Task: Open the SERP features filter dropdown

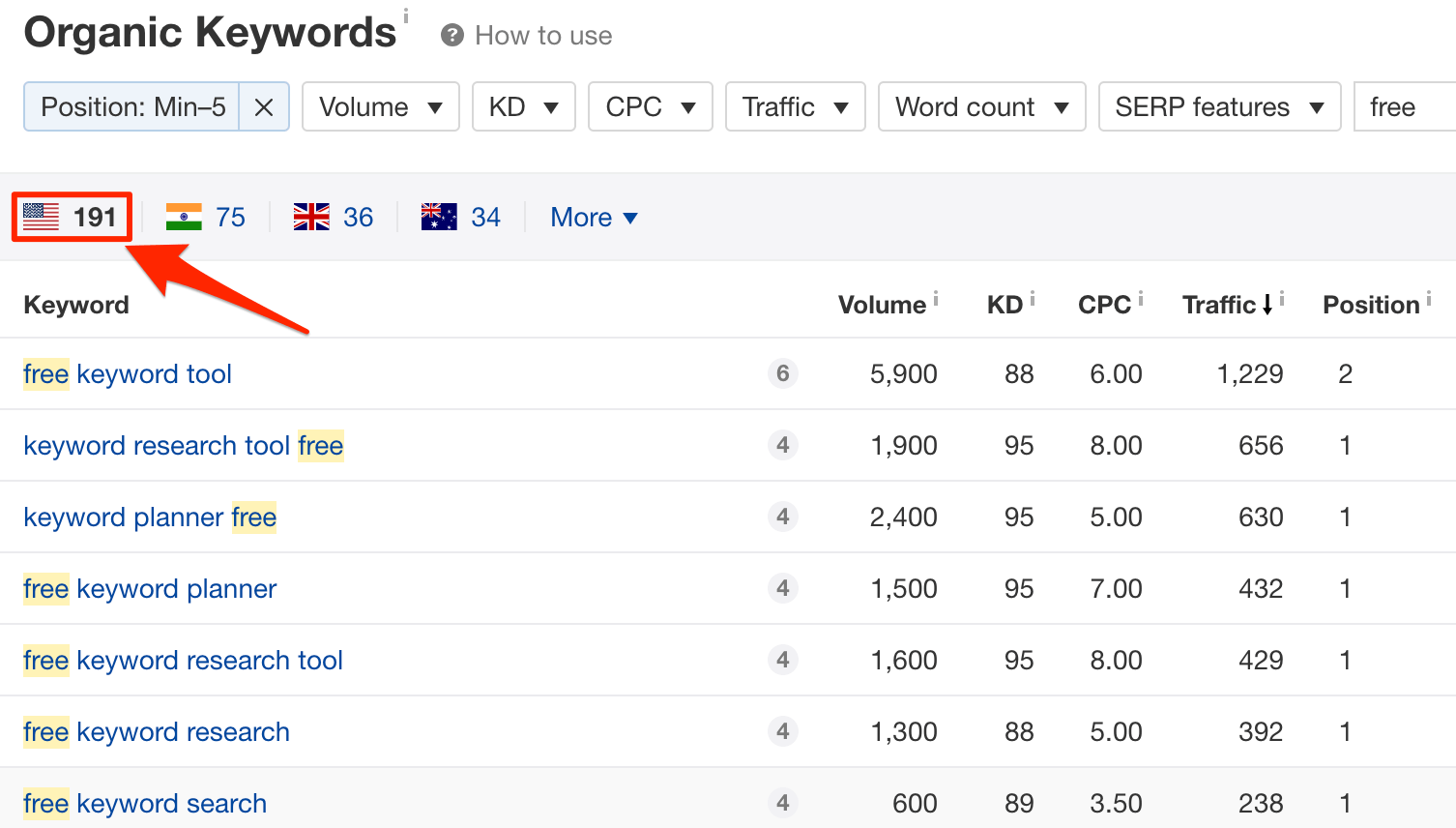Action: pyautogui.click(x=1218, y=106)
